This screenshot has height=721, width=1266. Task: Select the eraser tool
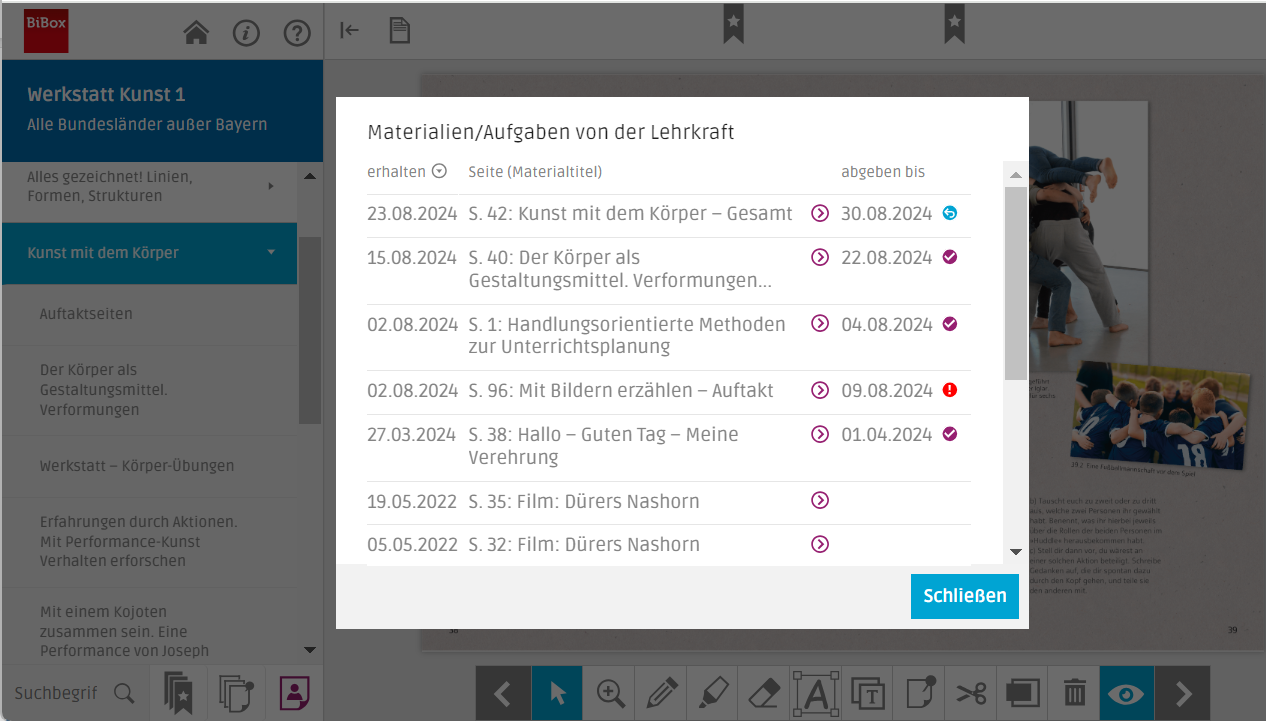(765, 693)
